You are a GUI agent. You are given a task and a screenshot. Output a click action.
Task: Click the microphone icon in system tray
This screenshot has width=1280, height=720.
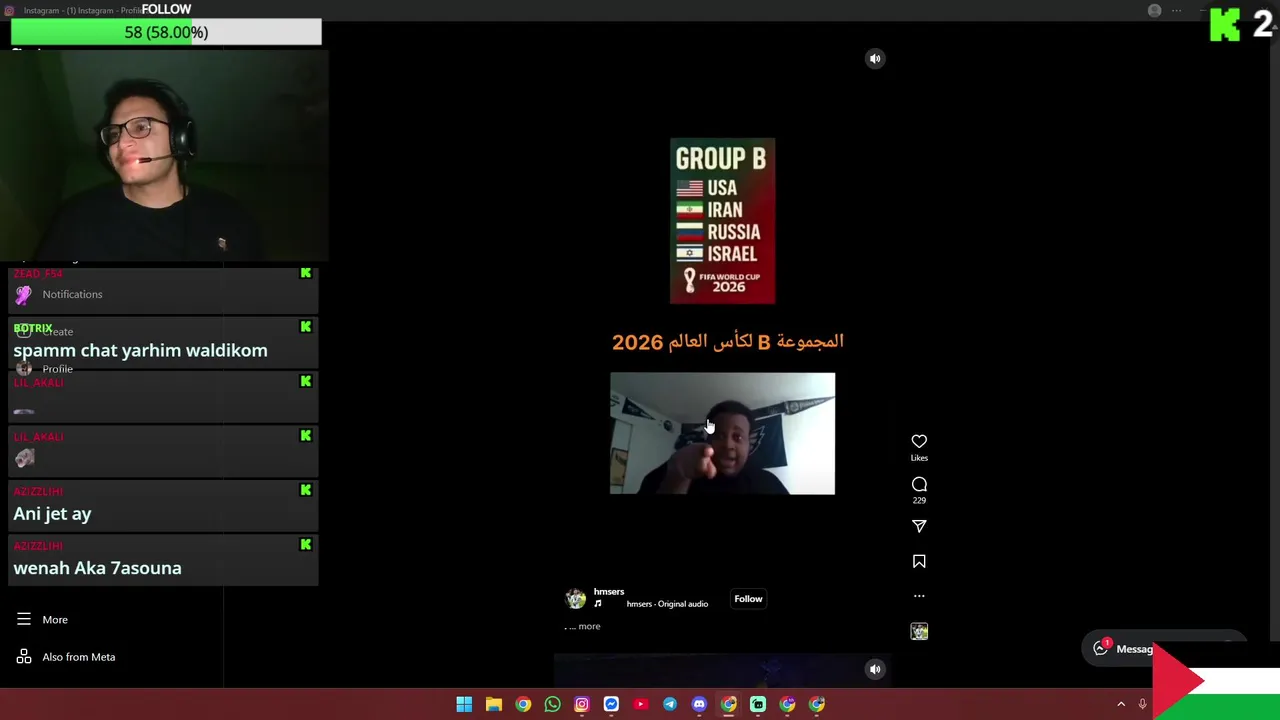[x=1142, y=704]
